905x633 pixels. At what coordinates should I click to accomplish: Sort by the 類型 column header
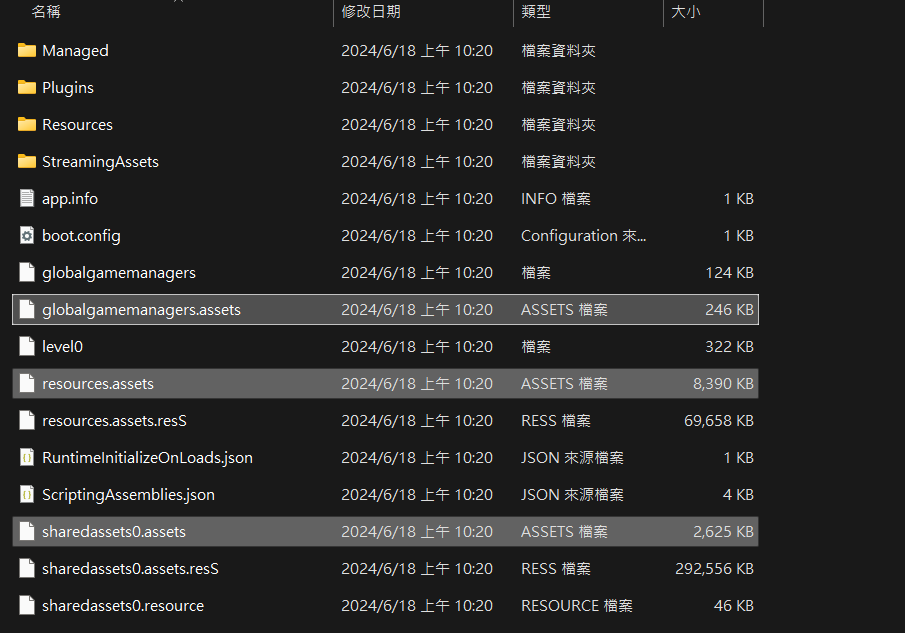pos(536,12)
